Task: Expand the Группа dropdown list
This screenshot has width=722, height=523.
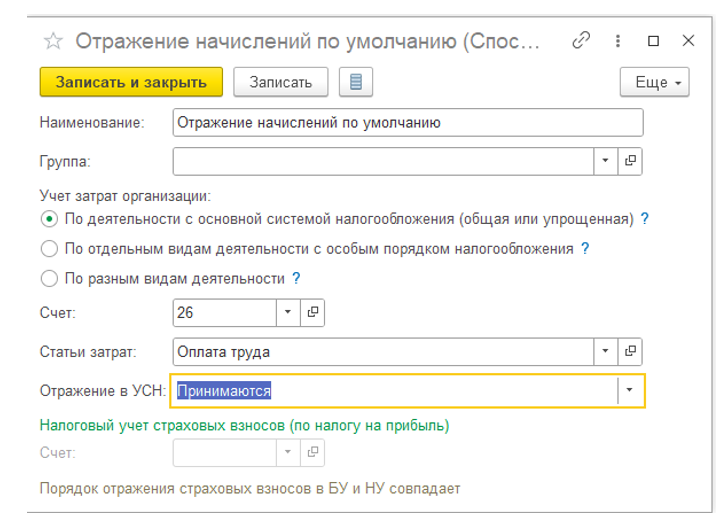Action: point(606,161)
